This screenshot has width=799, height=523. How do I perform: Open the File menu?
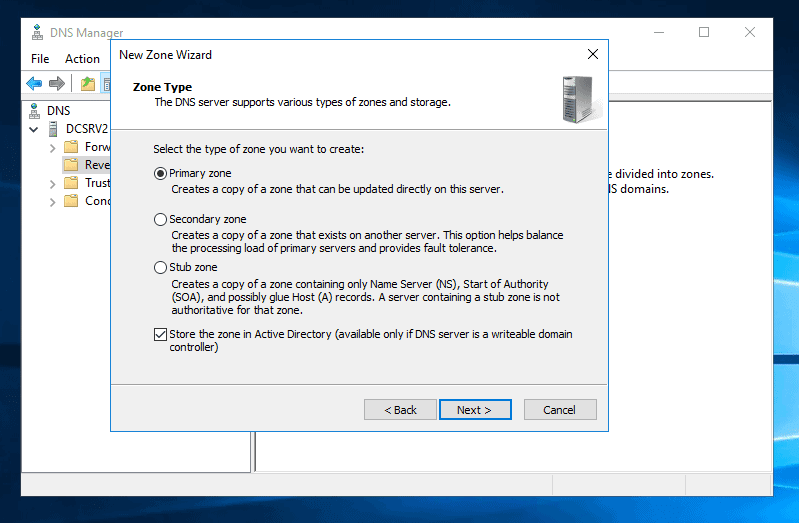40,59
